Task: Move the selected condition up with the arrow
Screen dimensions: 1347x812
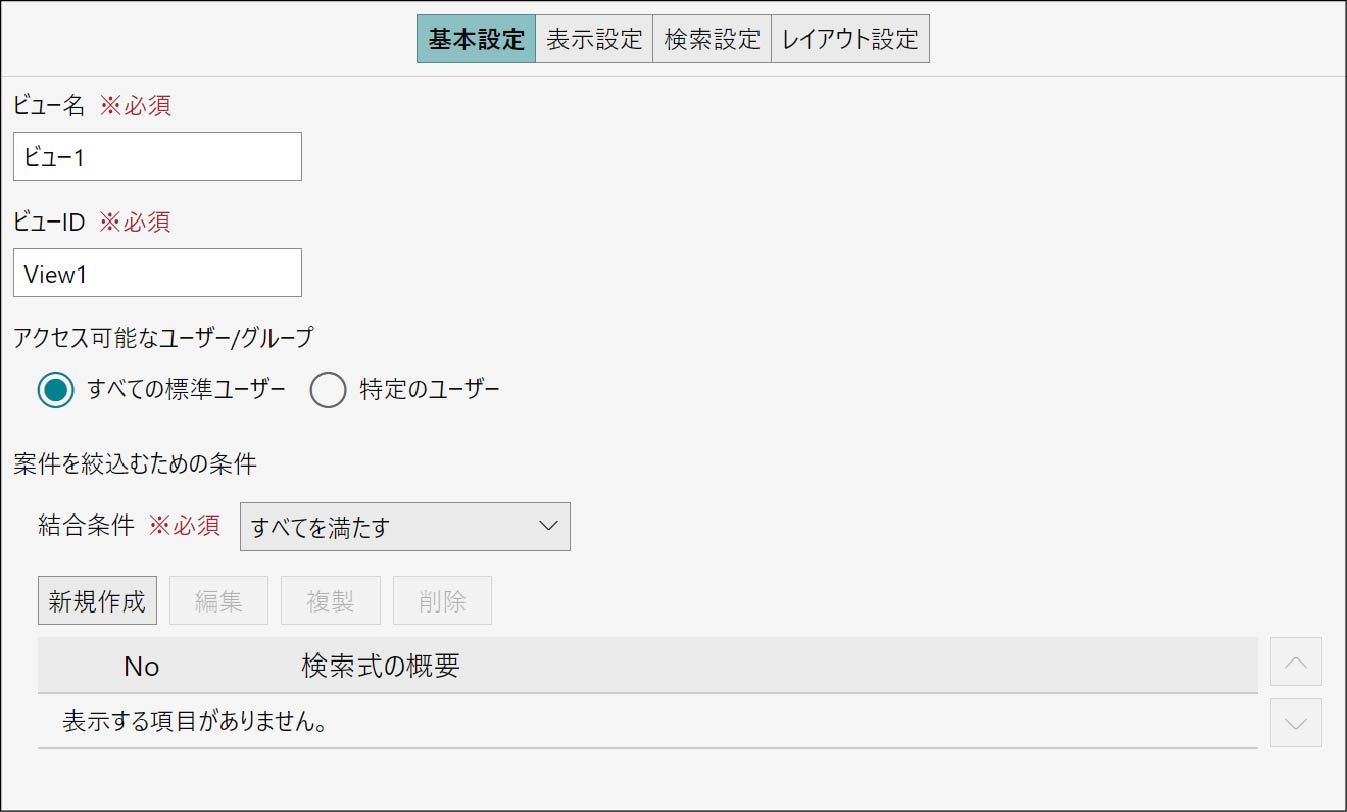Action: (x=1295, y=662)
